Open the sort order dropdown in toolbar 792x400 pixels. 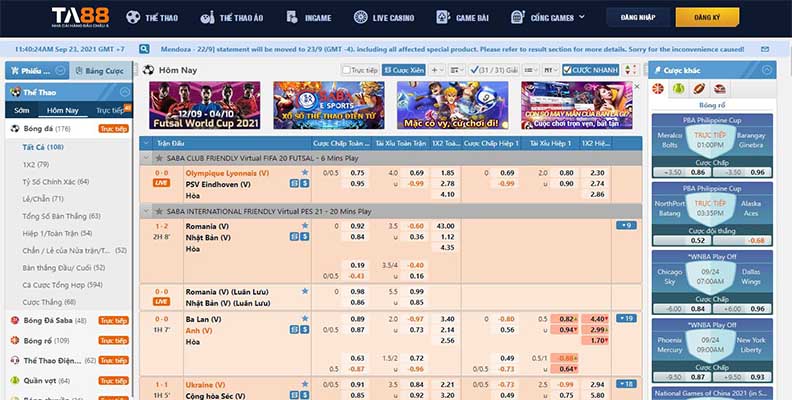(456, 70)
